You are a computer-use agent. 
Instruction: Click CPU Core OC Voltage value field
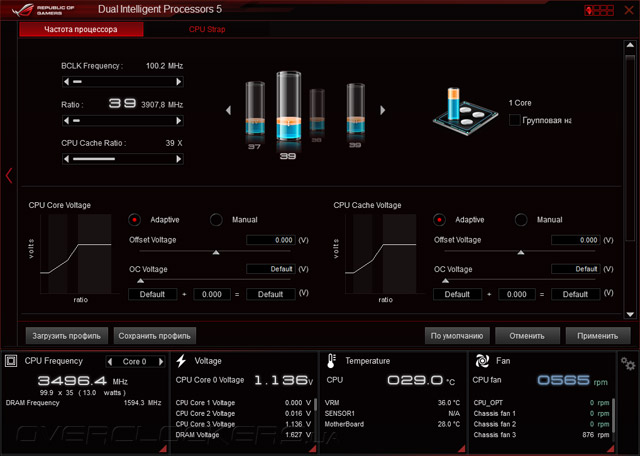(x=271, y=269)
